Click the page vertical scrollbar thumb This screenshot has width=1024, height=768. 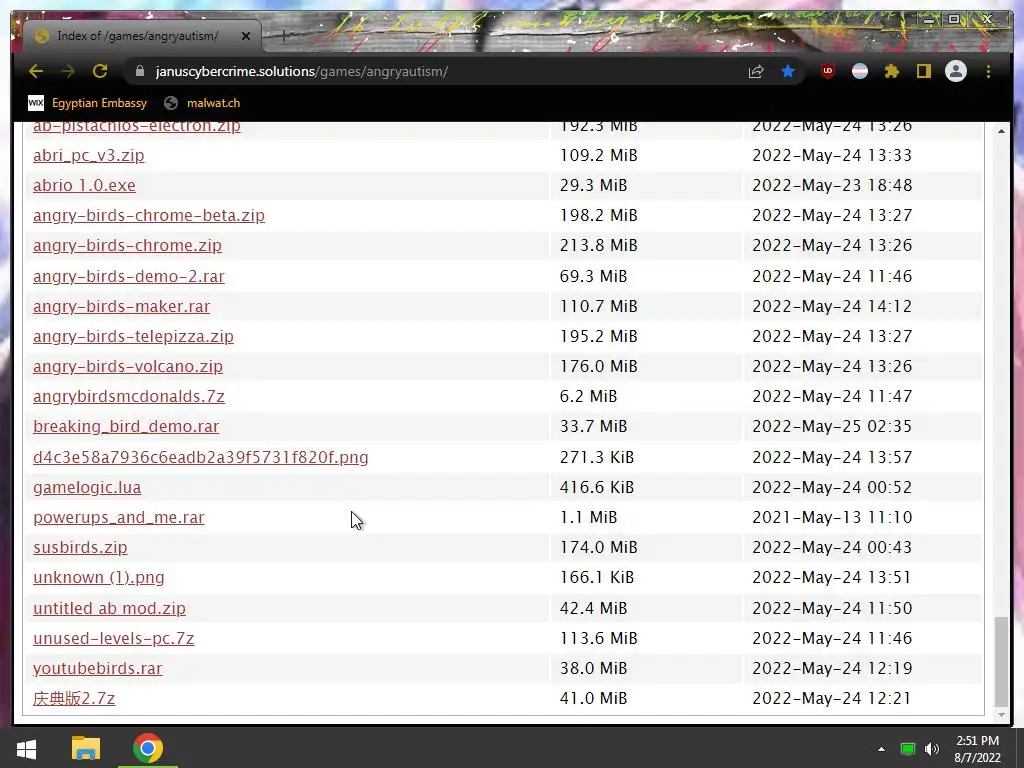pos(1000,661)
